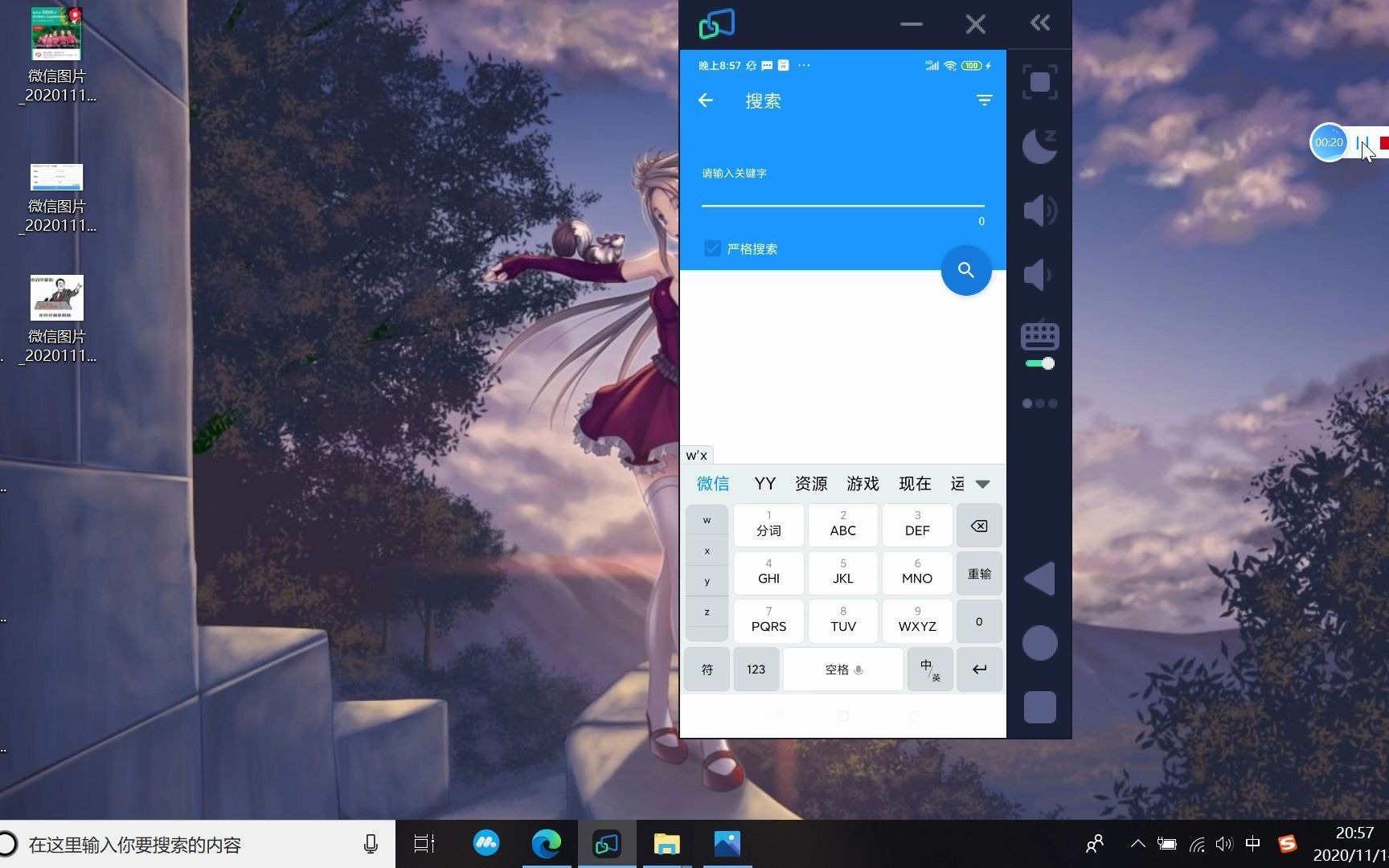Choose letter x in pinyin sidebar
1389x868 pixels.
click(707, 551)
